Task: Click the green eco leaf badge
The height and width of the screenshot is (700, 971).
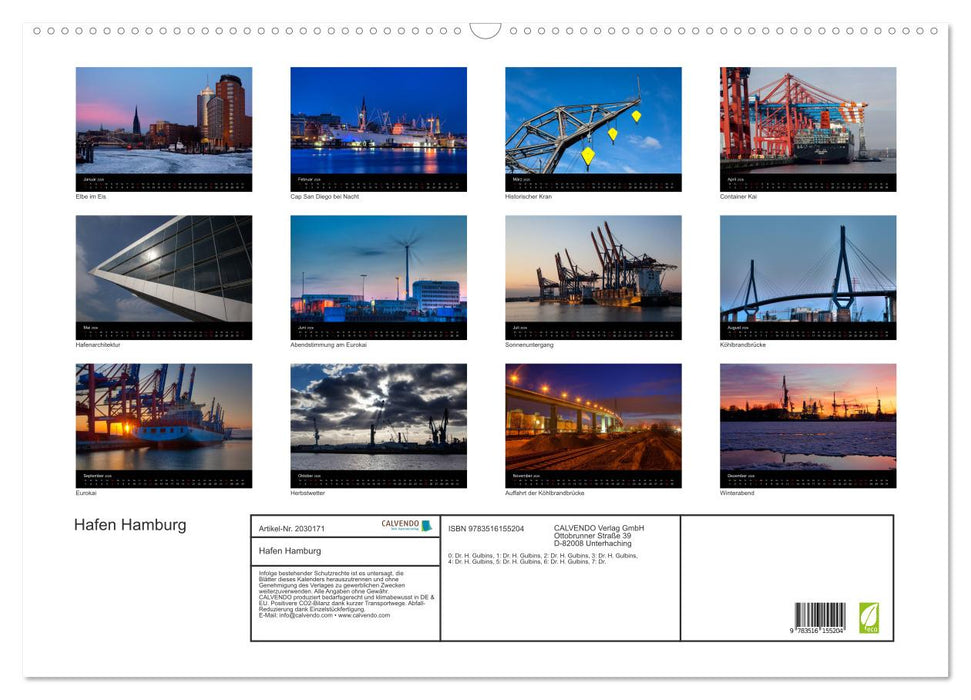Action: coord(869,620)
